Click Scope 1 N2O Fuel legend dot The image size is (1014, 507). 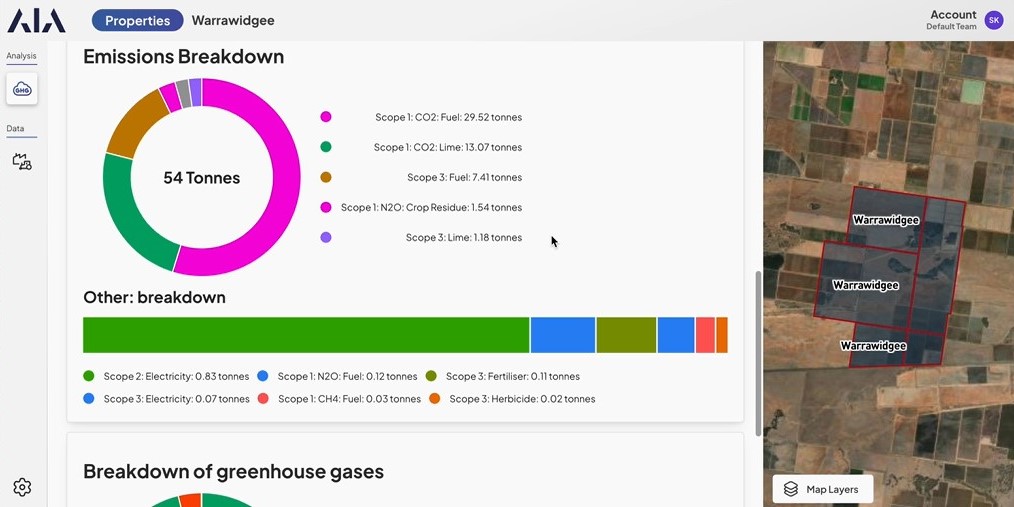point(263,376)
